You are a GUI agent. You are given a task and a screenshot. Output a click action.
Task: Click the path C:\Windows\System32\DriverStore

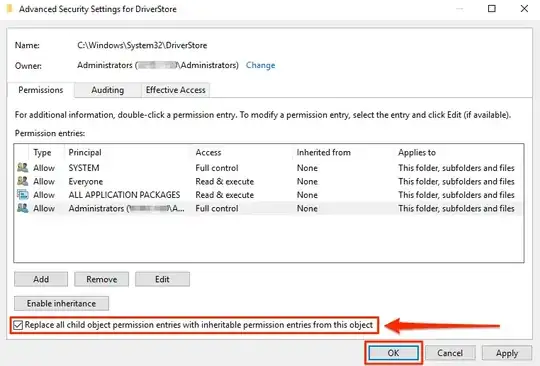(x=142, y=45)
